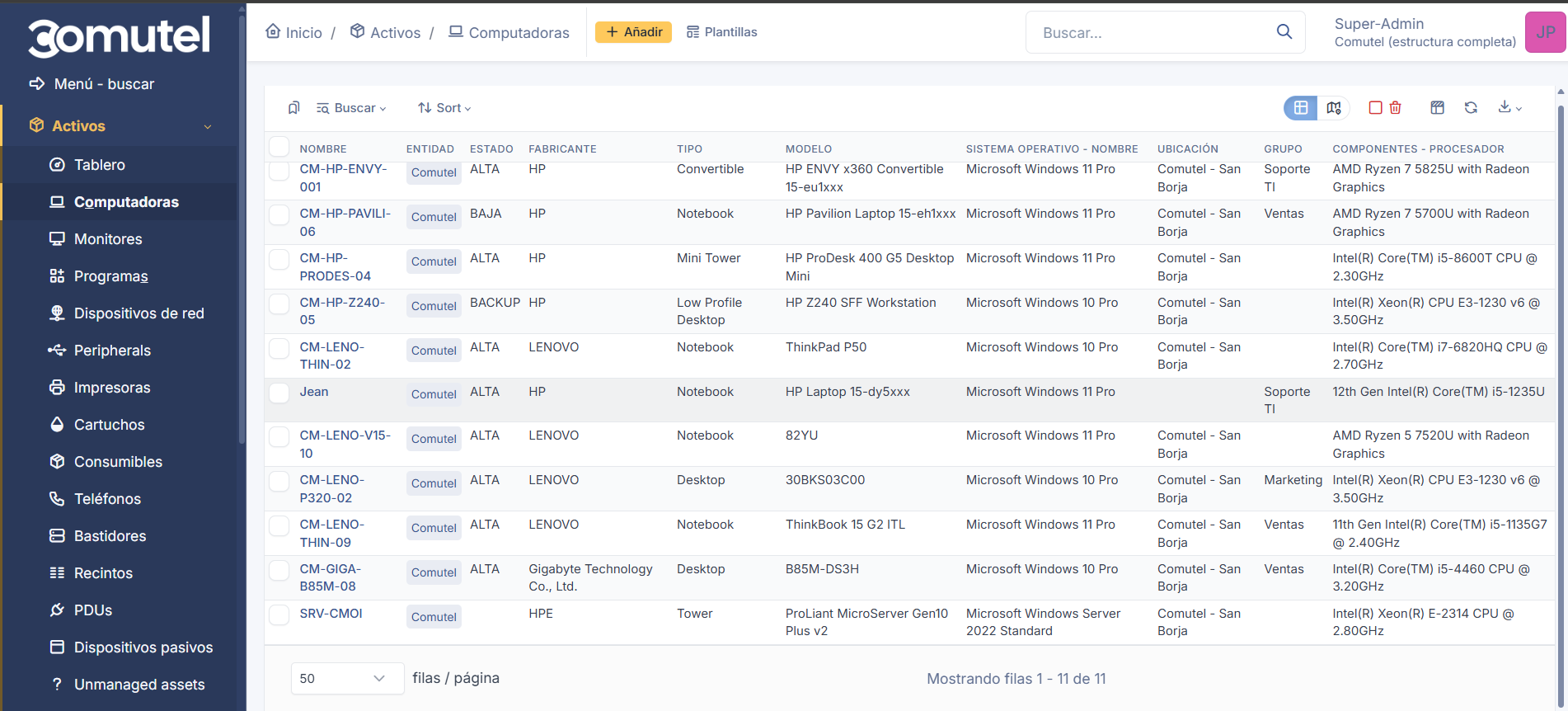Open Peripherals in sidebar
Screen dimensions: 1568x711
(100, 351)
